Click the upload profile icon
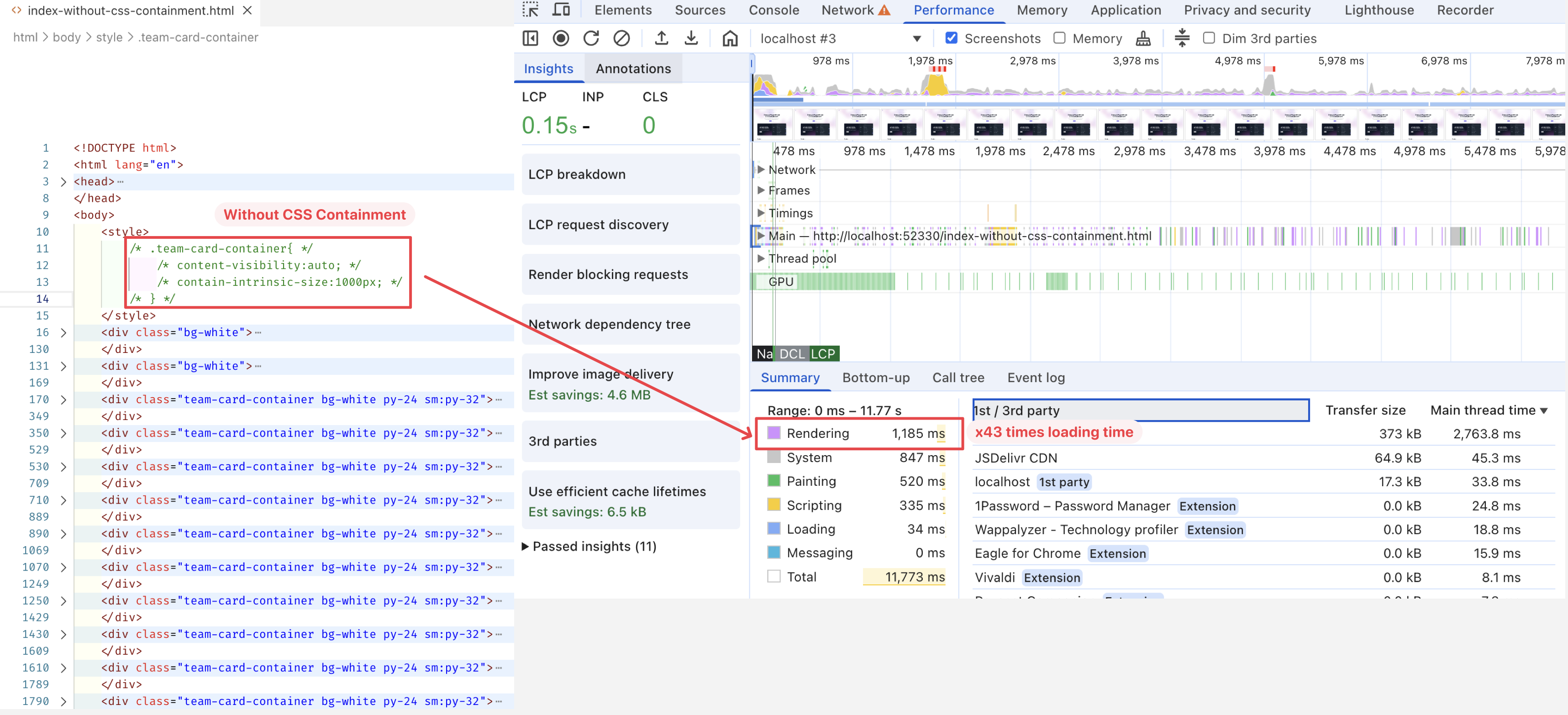Screen dimensions: 1568x715 (661, 38)
